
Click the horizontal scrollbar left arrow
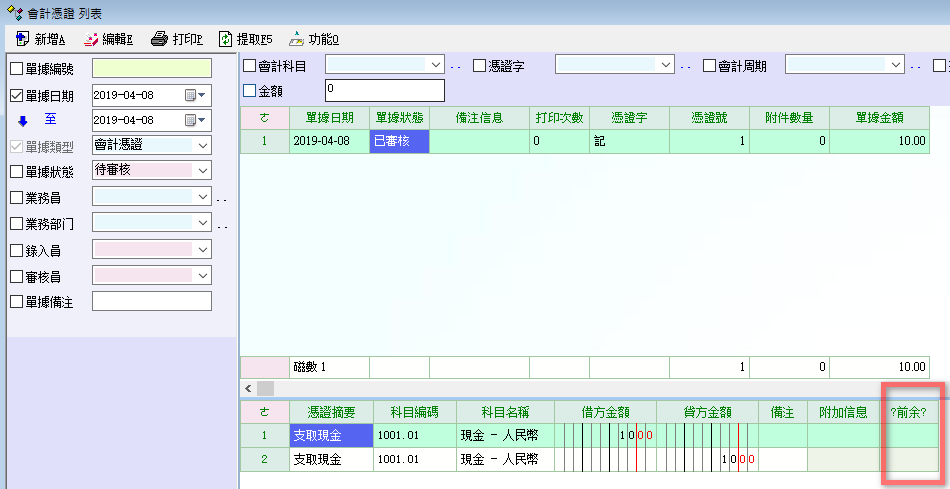[x=247, y=387]
